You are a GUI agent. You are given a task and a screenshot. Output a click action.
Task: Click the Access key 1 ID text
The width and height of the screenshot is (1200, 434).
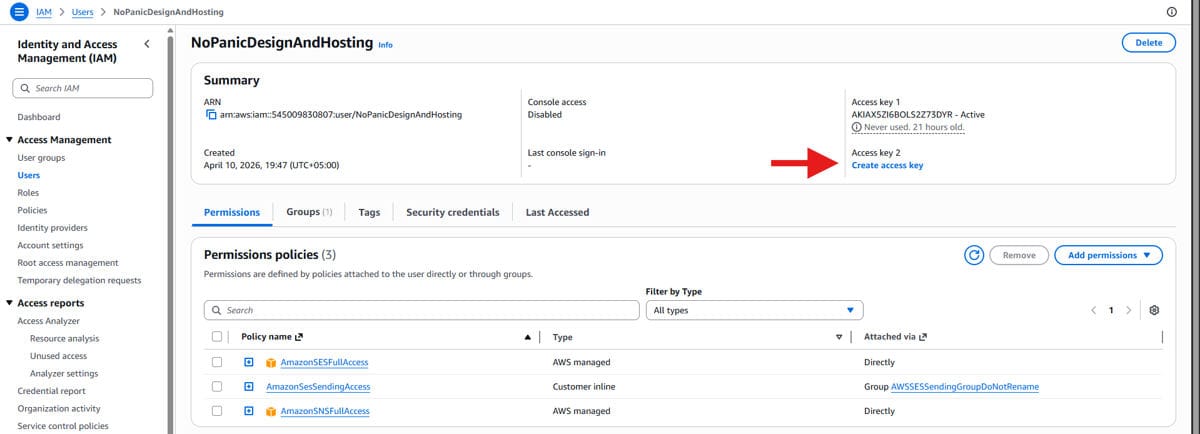coord(904,115)
